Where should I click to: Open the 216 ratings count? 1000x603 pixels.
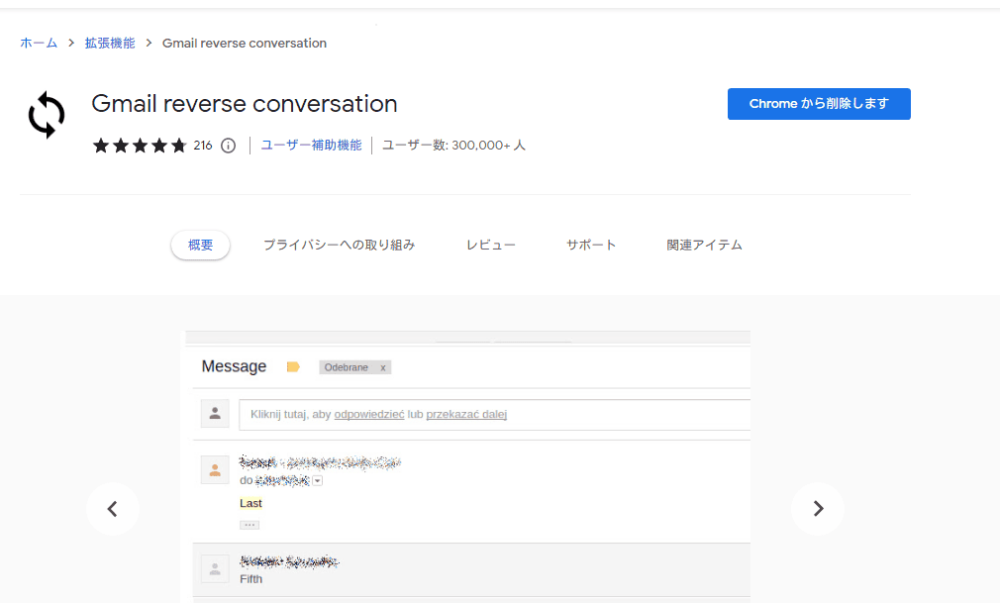tap(203, 145)
